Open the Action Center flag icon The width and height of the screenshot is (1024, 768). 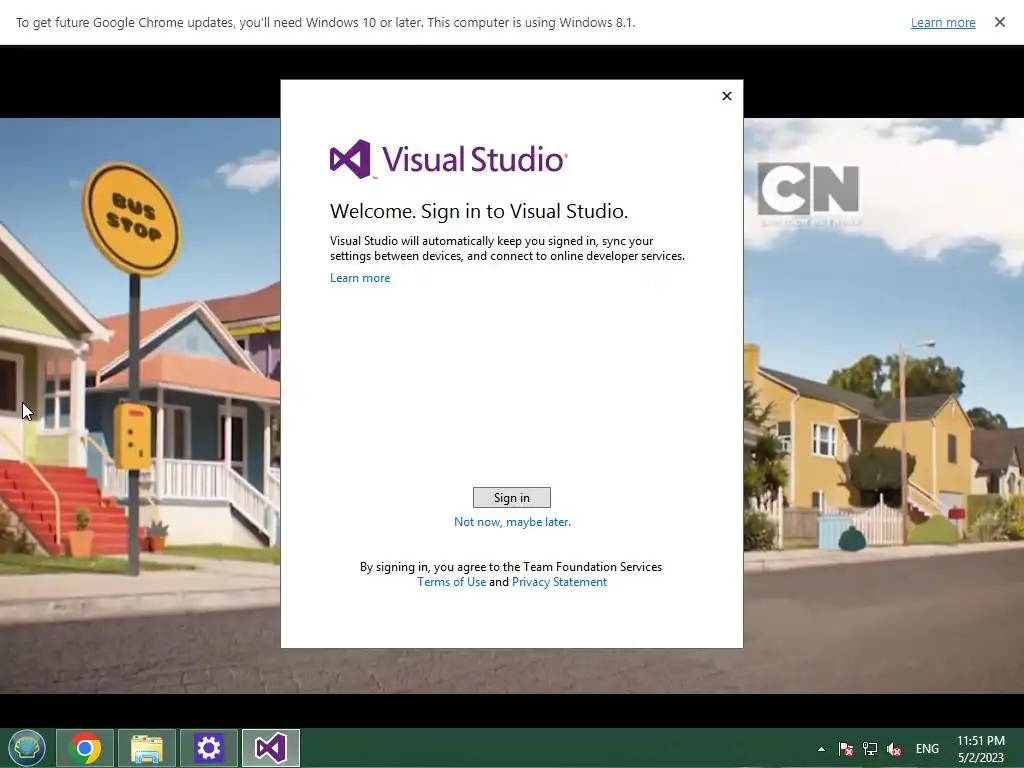tap(846, 749)
